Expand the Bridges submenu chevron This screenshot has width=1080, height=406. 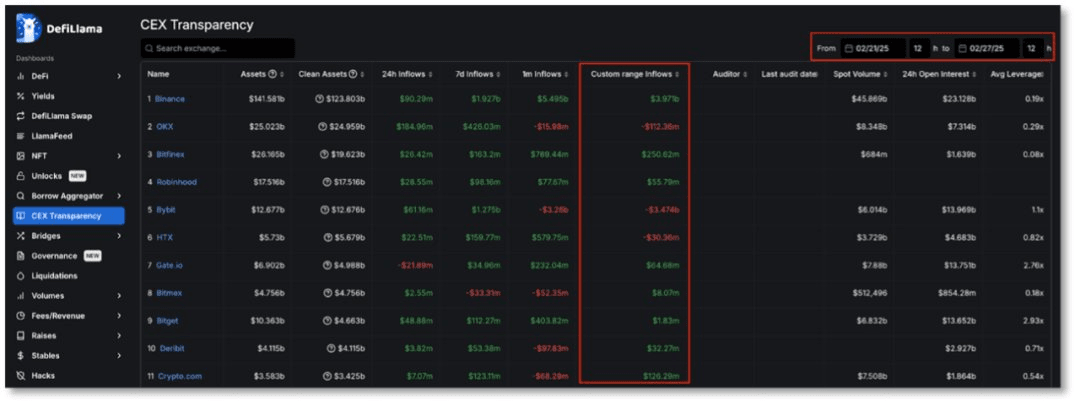118,236
